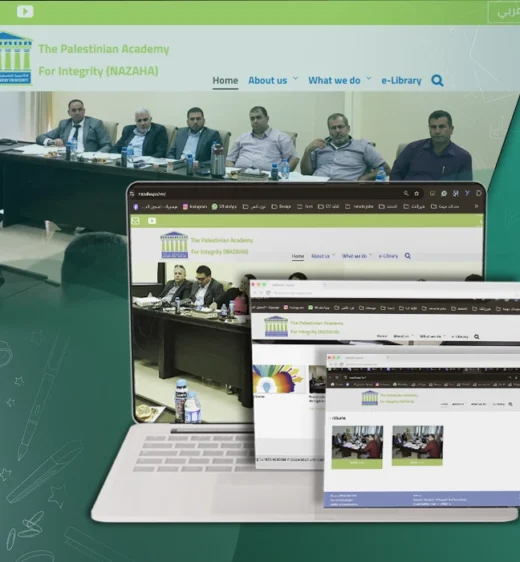
Task: Click the NAZAHA logo in the front browser window
Action: tap(369, 398)
